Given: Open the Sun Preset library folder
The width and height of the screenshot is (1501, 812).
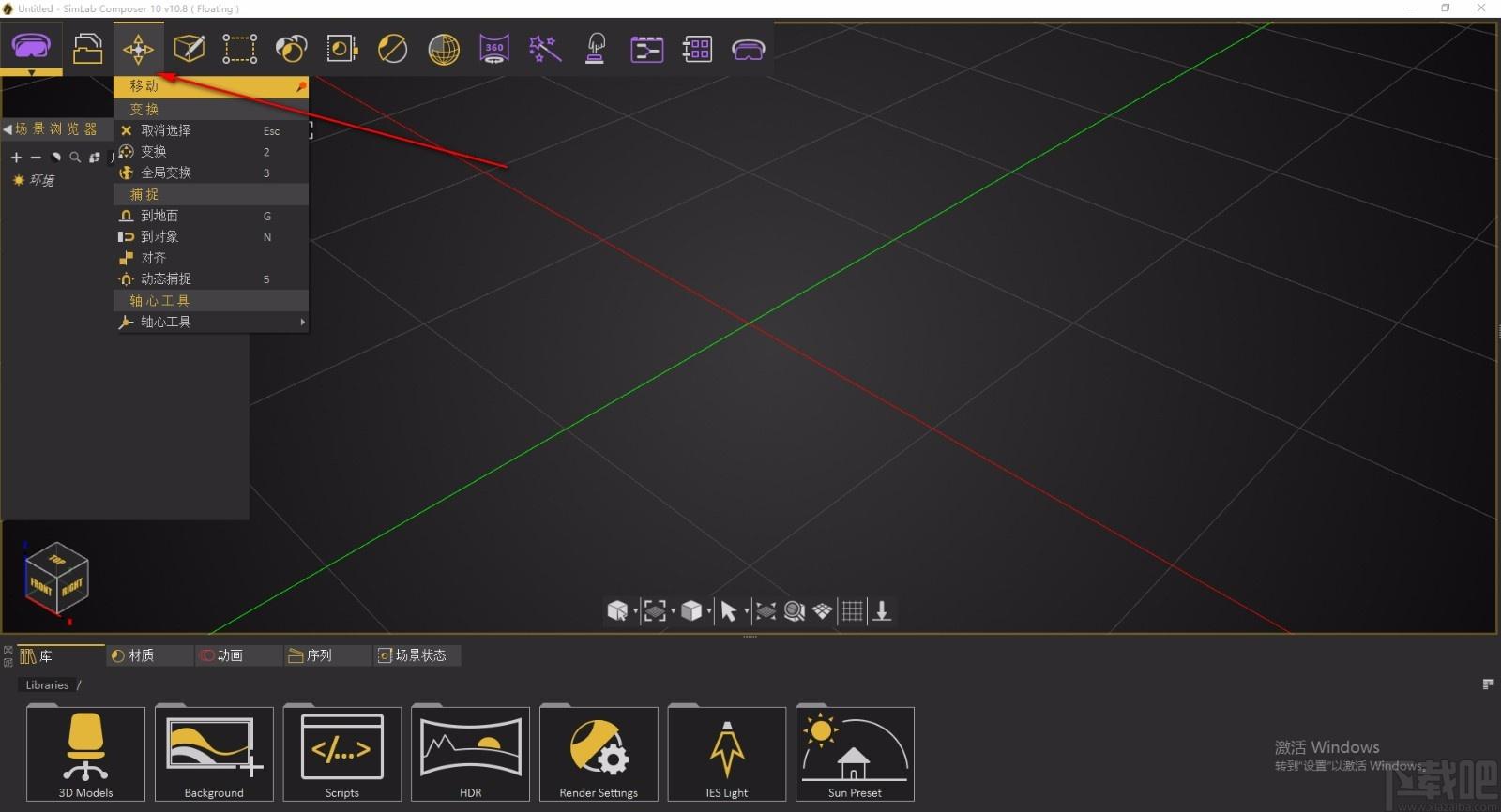Looking at the screenshot, I should click(x=855, y=754).
